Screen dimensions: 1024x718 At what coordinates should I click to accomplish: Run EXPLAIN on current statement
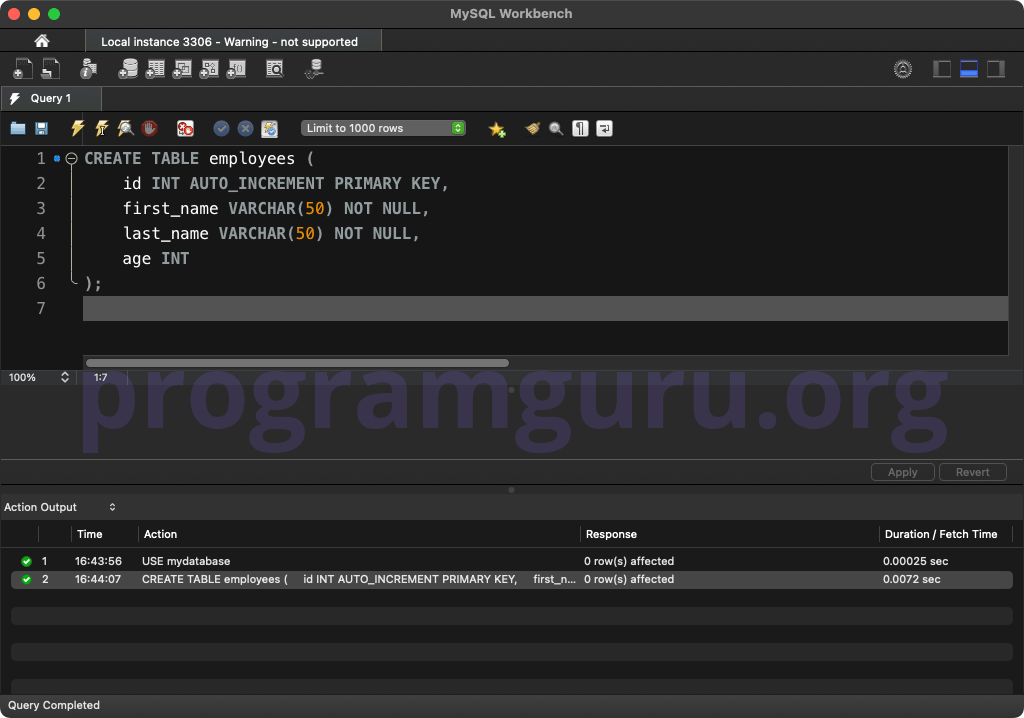125,128
